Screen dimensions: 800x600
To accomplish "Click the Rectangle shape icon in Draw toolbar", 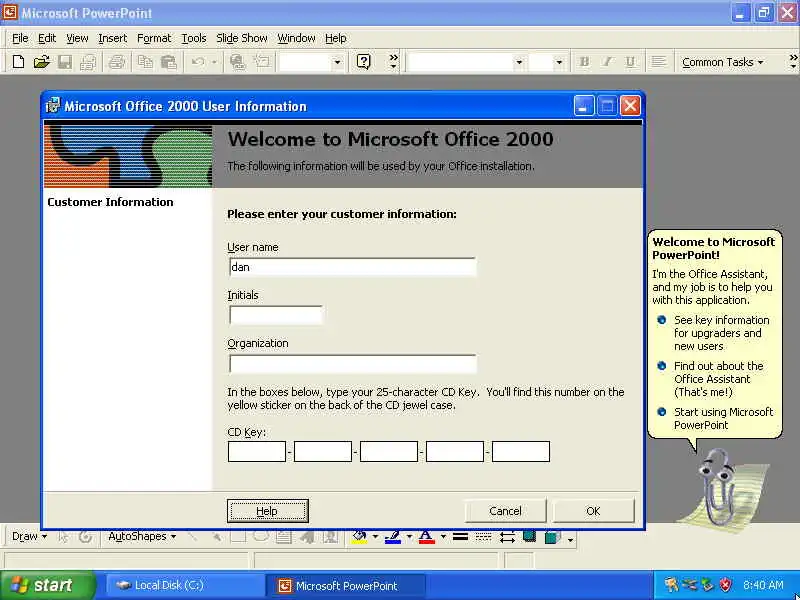I will coord(238,537).
